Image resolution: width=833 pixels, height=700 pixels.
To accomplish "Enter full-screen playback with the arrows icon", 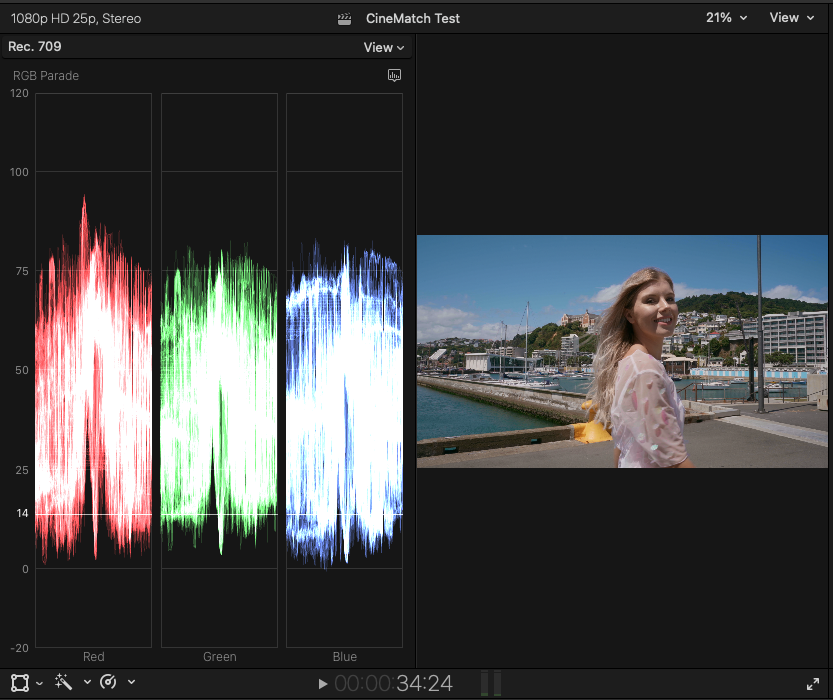I will coord(813,684).
